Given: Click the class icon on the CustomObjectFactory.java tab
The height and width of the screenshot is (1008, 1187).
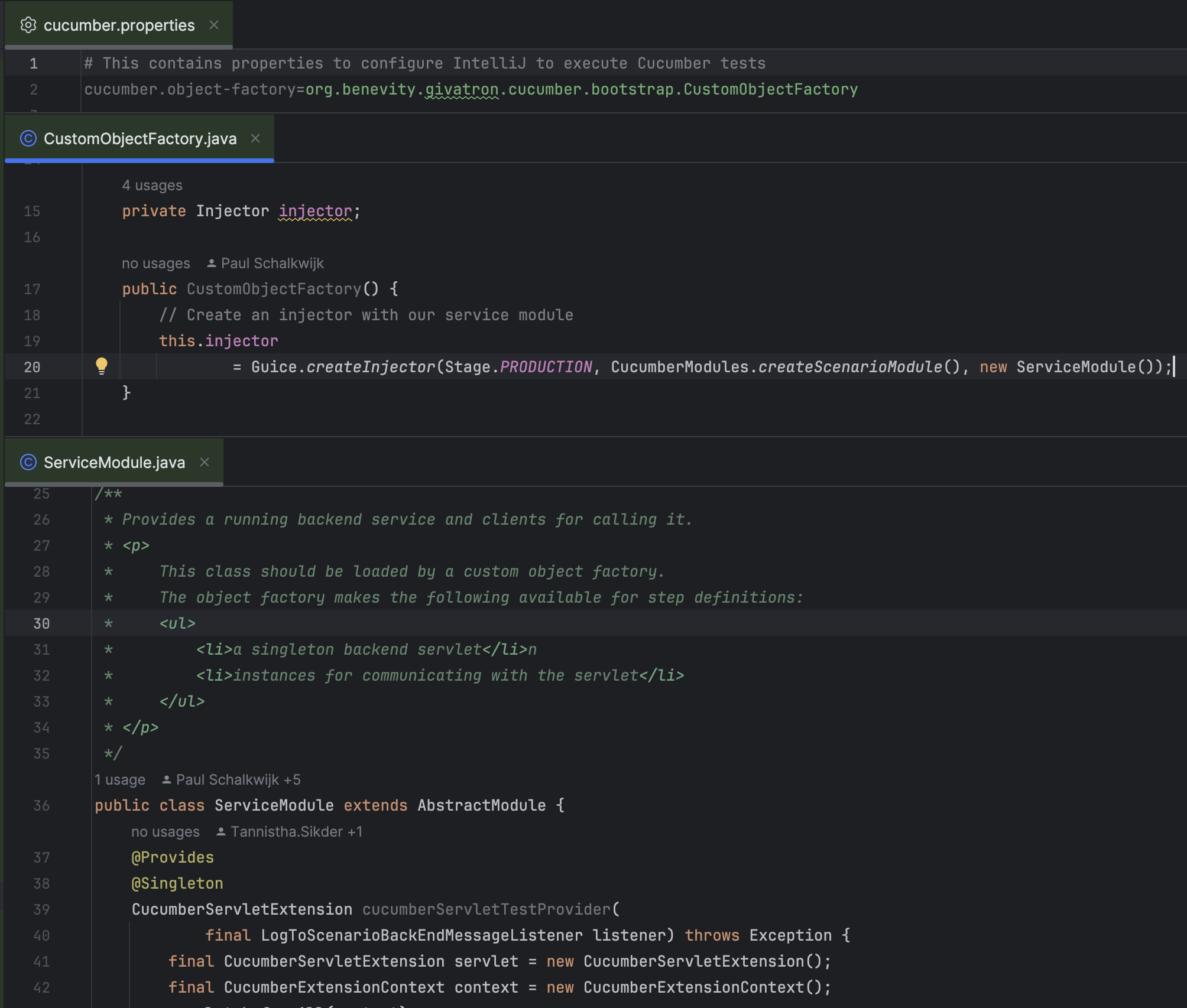Looking at the screenshot, I should click(28, 138).
